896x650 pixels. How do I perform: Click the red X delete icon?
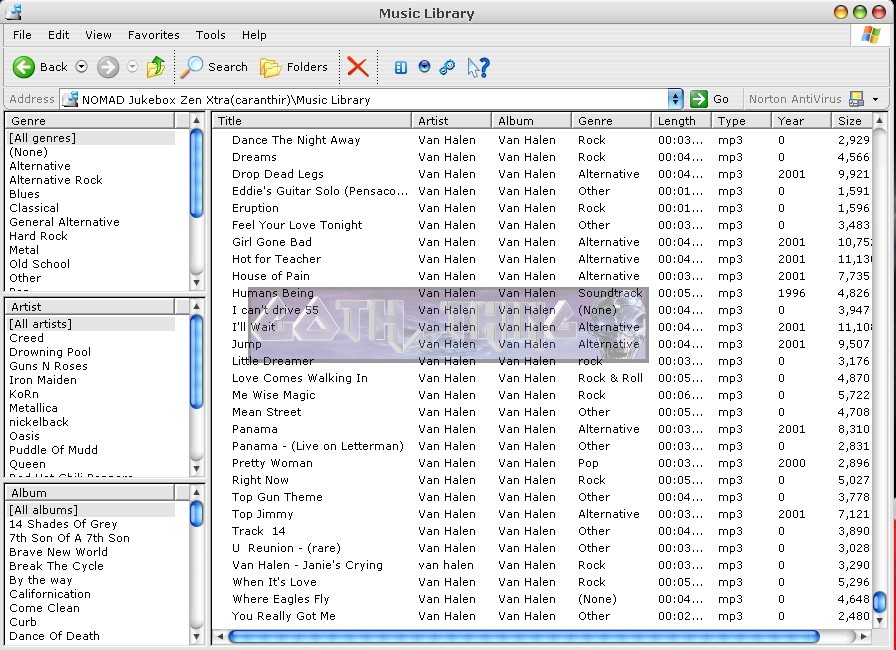(x=358, y=67)
